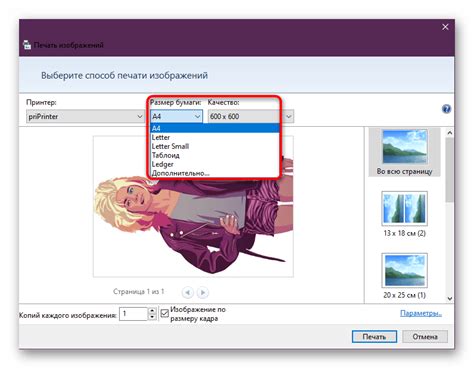474x369 pixels.
Task: Click the layout list scroll down arrow
Action: coord(450,299)
